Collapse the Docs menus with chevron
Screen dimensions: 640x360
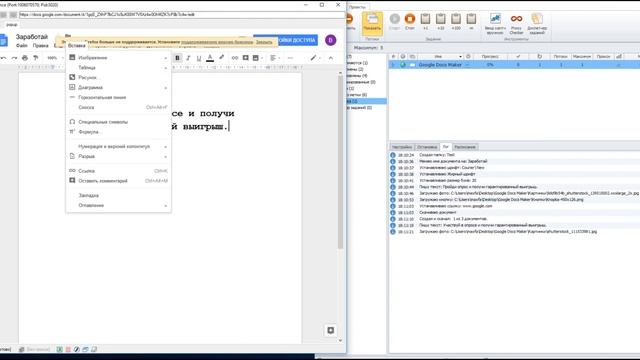pyautogui.click(x=331, y=58)
